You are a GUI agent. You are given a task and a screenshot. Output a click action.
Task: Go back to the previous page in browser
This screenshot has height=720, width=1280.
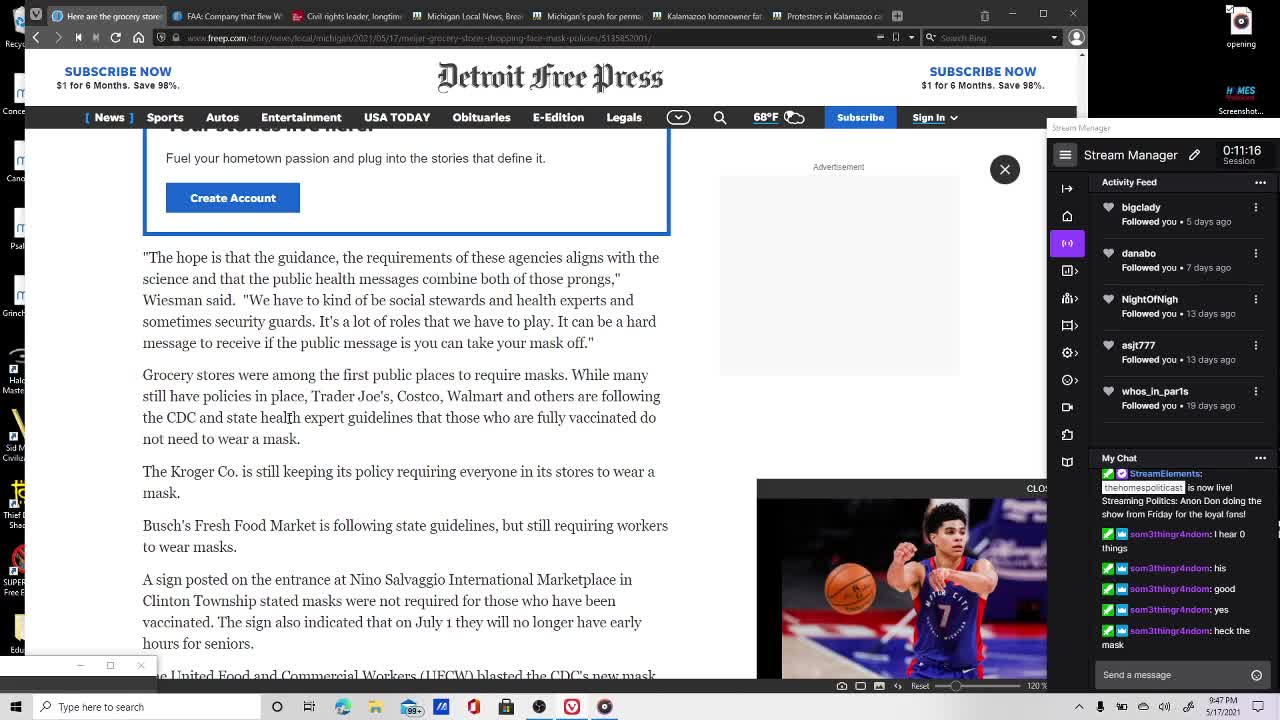point(36,37)
